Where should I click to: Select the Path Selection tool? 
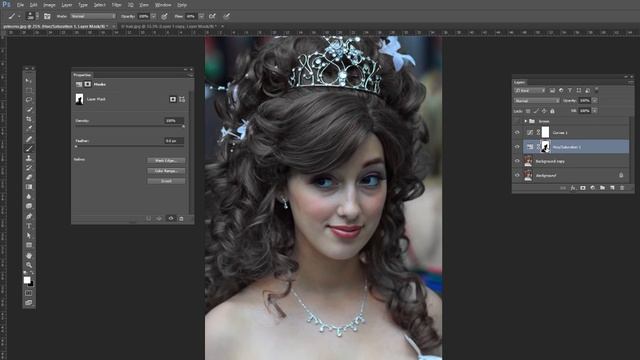(x=29, y=236)
